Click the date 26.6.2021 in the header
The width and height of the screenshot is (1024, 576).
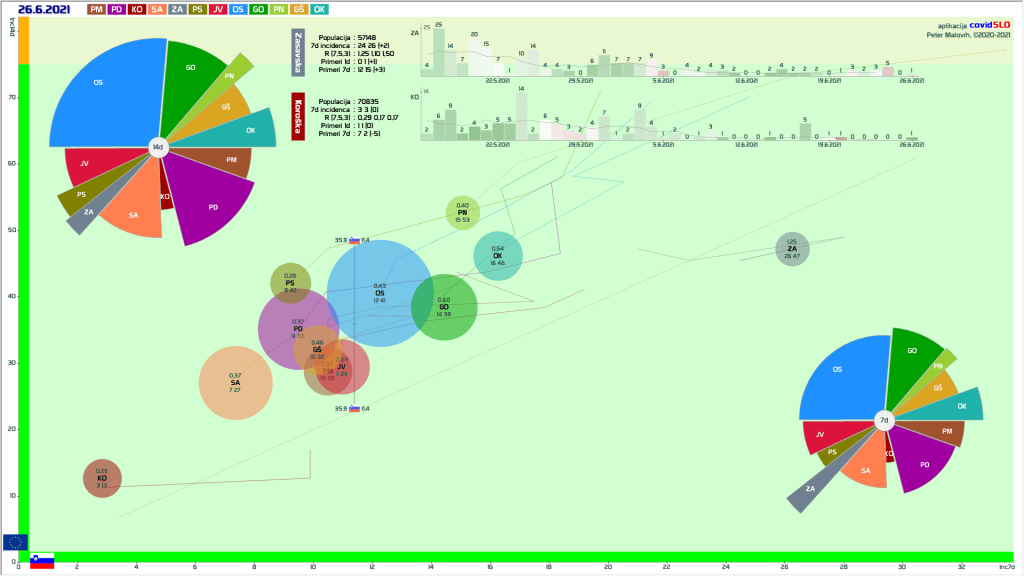[44, 9]
